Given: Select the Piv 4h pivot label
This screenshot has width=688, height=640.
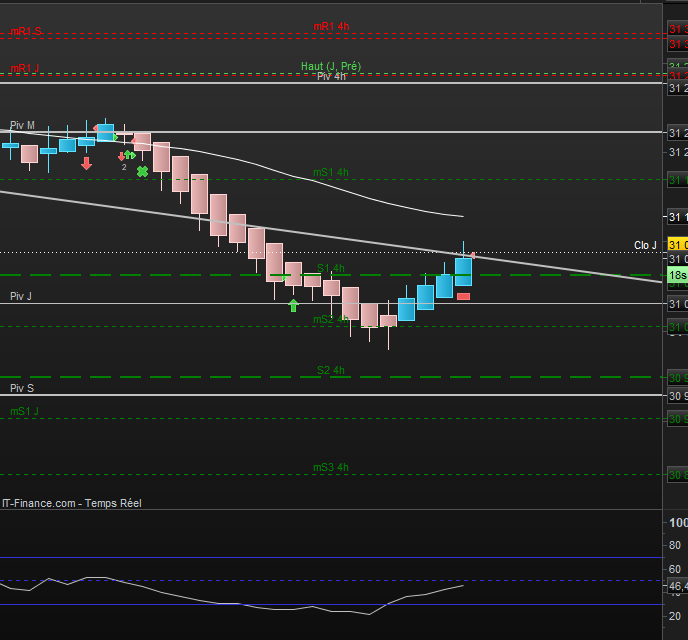Looking at the screenshot, I should pyautogui.click(x=331, y=76).
